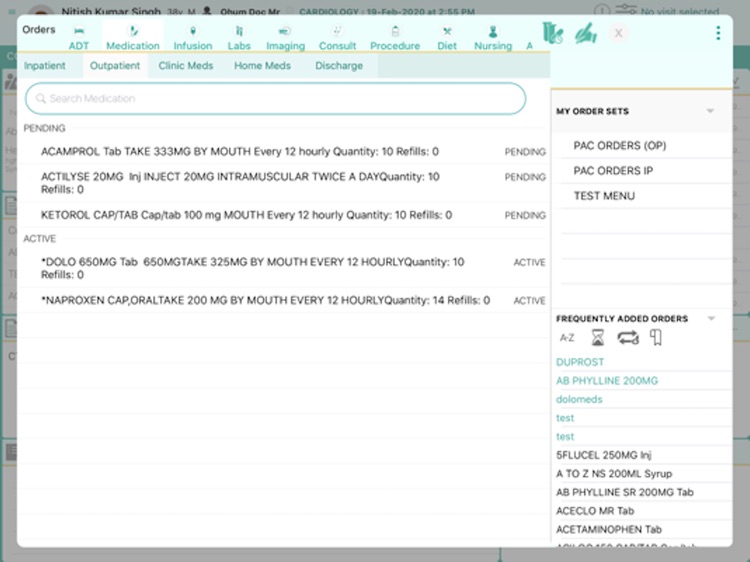The image size is (750, 562).
Task: Open the Imaging orders tab
Action: click(286, 38)
